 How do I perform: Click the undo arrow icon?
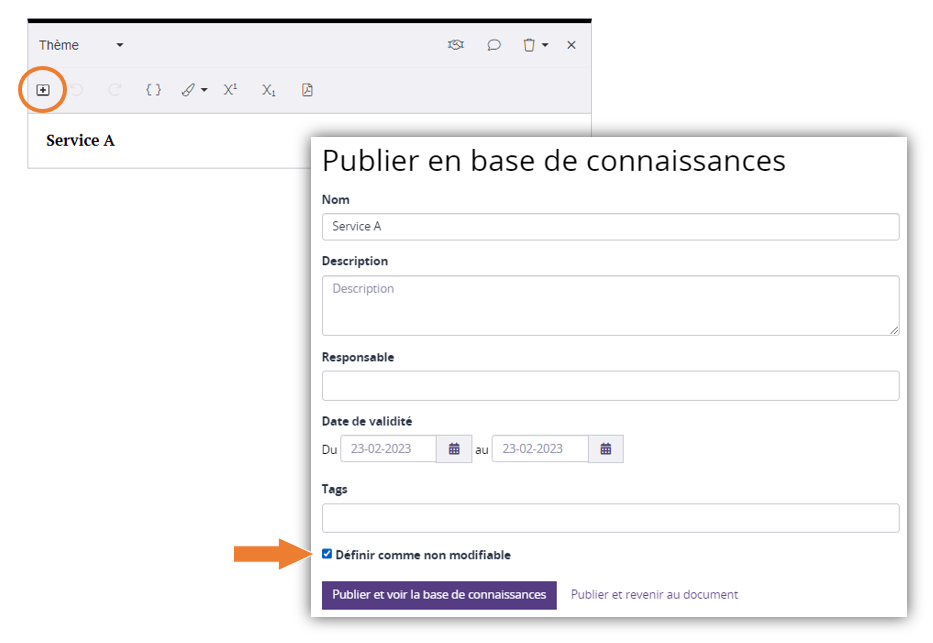point(77,90)
